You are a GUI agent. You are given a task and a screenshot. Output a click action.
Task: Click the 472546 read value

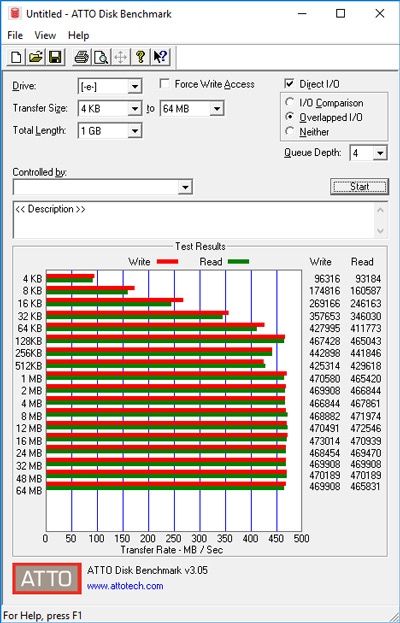pyautogui.click(x=365, y=428)
